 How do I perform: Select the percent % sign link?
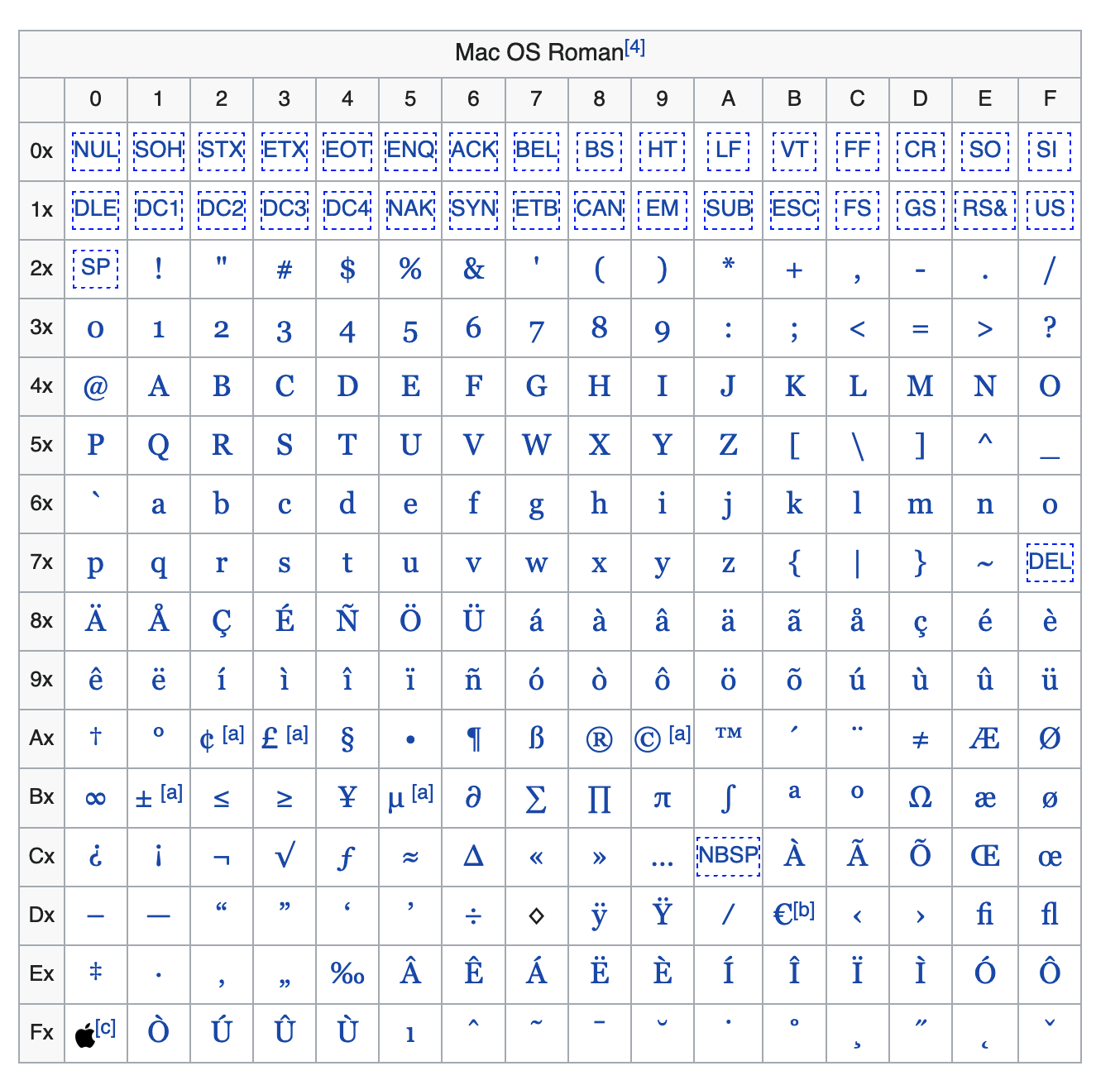tap(410, 268)
